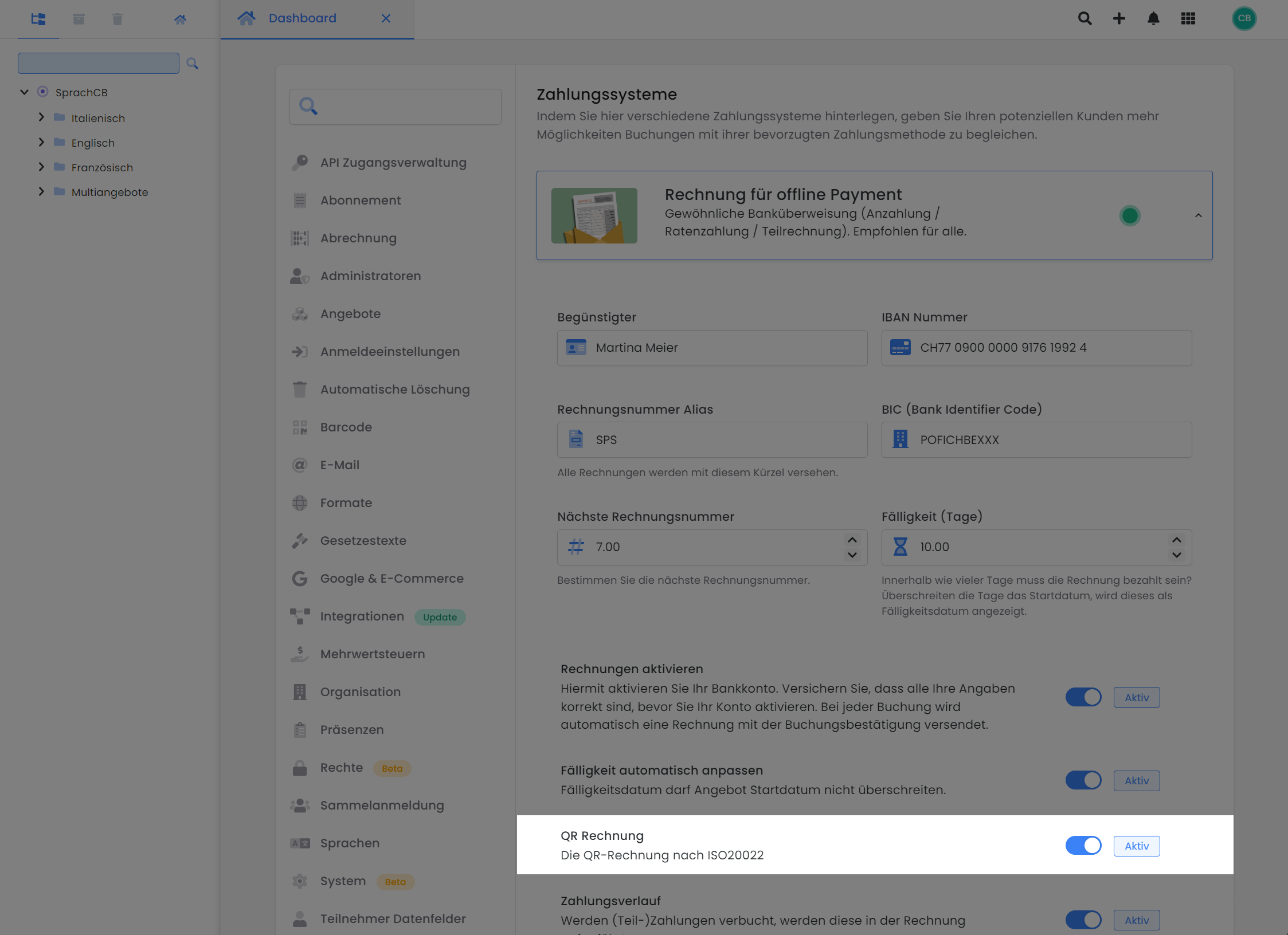Focus the IBAN Nummer input field
1288x935 pixels.
pyautogui.click(x=1036, y=348)
